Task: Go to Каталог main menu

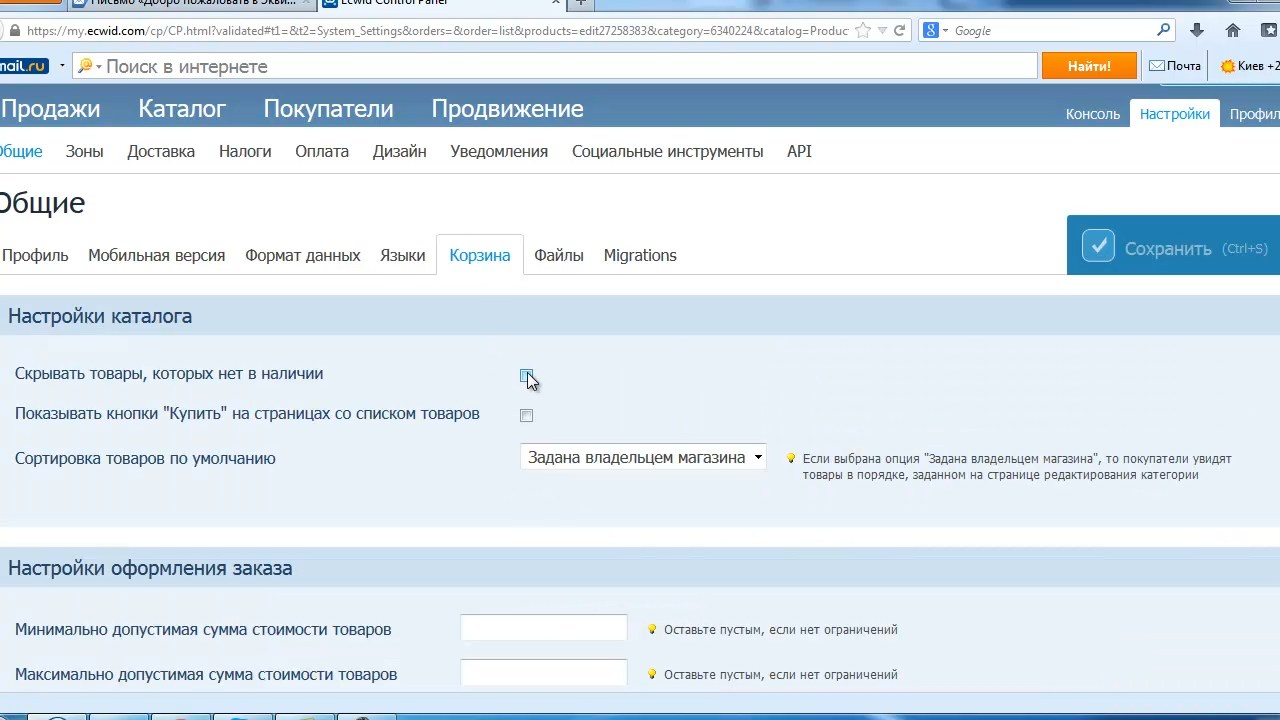Action: [182, 109]
